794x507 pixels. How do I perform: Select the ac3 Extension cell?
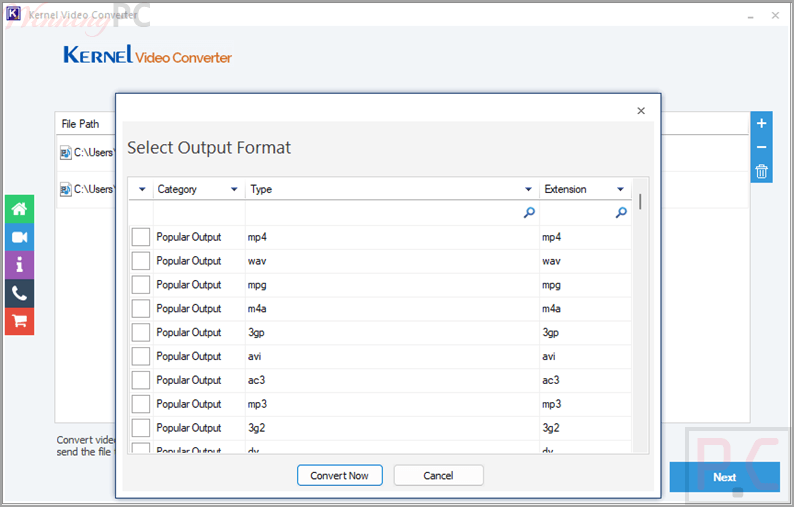tap(585, 380)
